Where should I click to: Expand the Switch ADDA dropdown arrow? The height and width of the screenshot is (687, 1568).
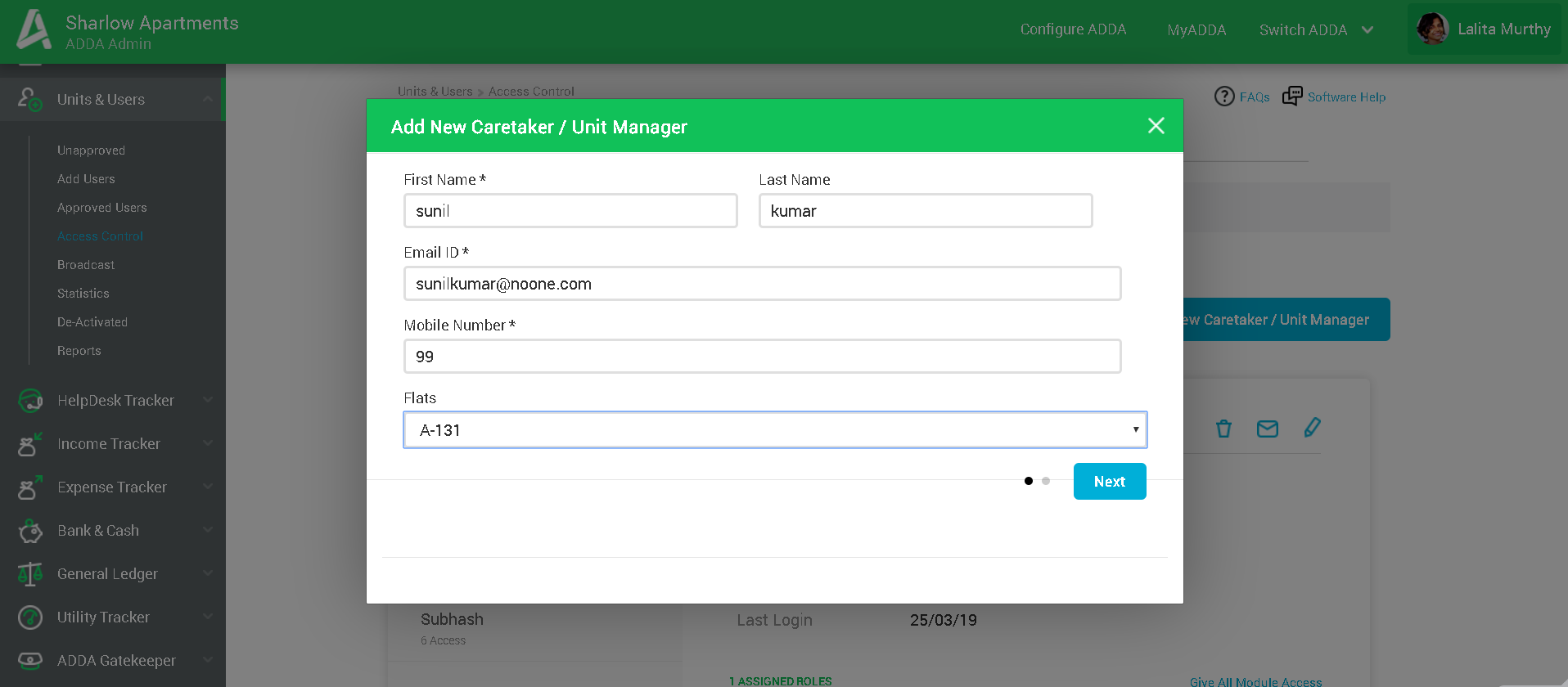click(x=1367, y=30)
